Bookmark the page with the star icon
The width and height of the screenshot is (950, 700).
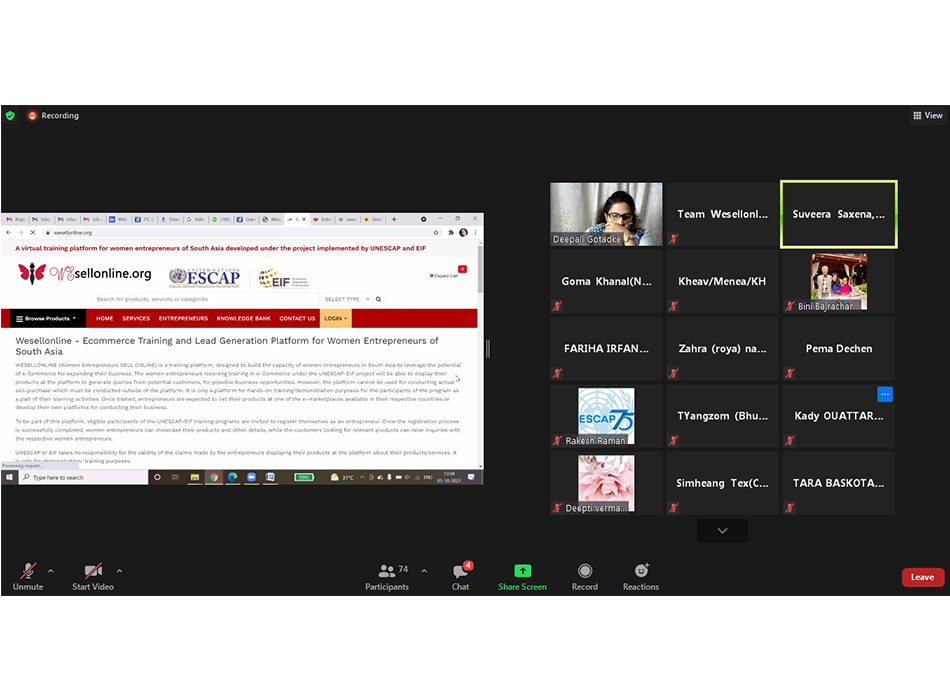pos(436,232)
